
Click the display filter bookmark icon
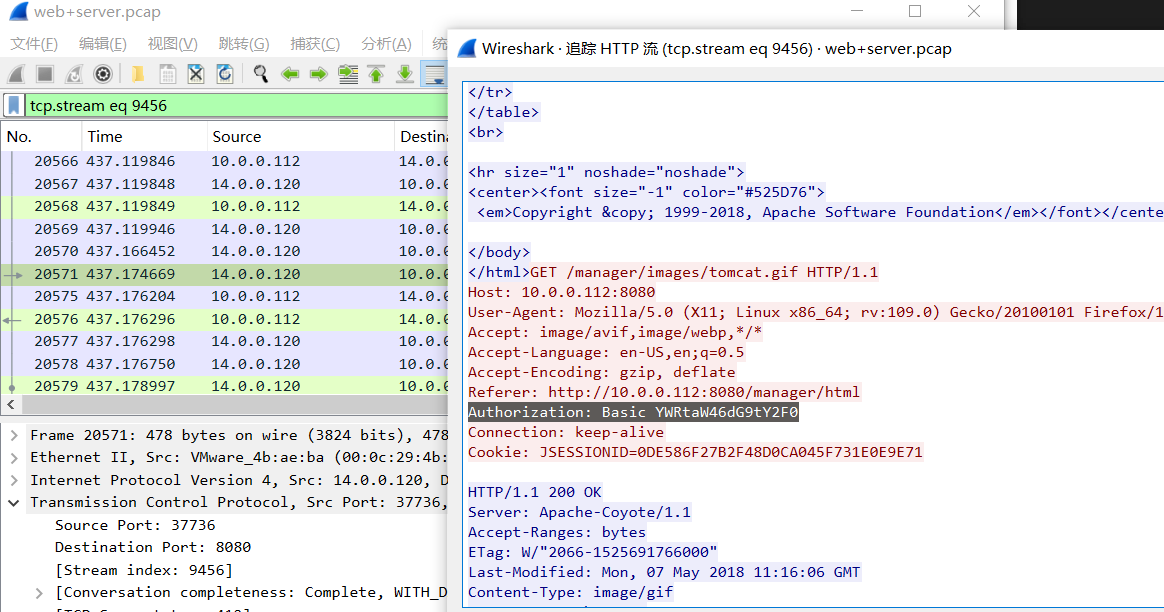14,105
